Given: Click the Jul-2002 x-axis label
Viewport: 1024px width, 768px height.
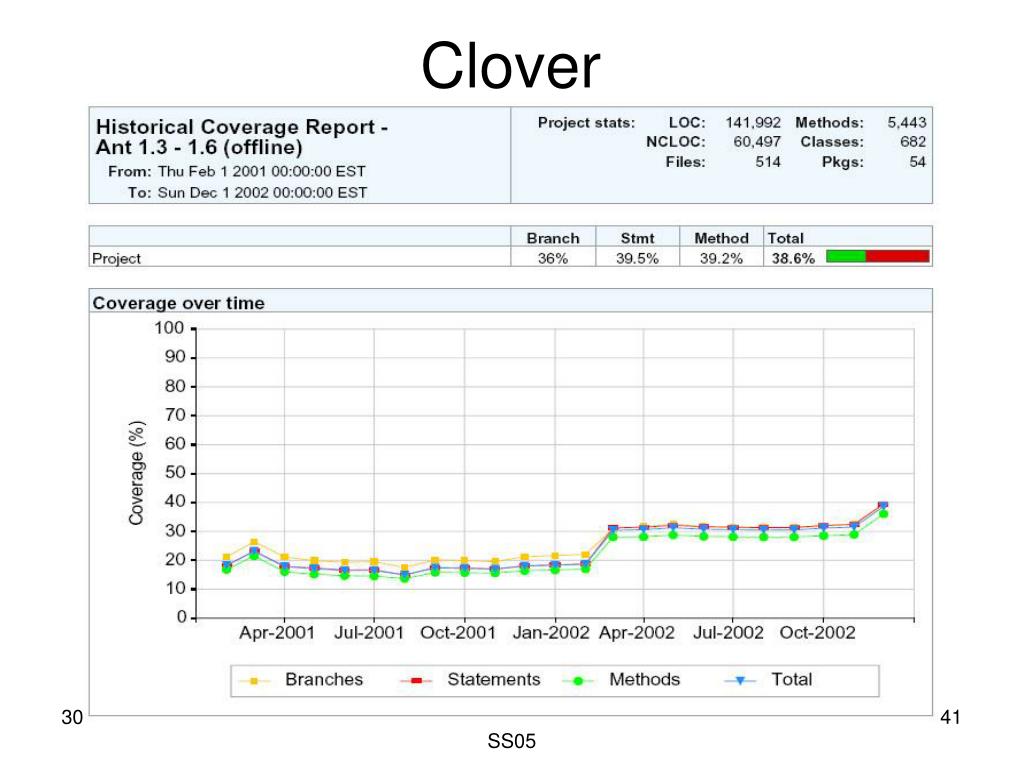Looking at the screenshot, I should (x=728, y=633).
